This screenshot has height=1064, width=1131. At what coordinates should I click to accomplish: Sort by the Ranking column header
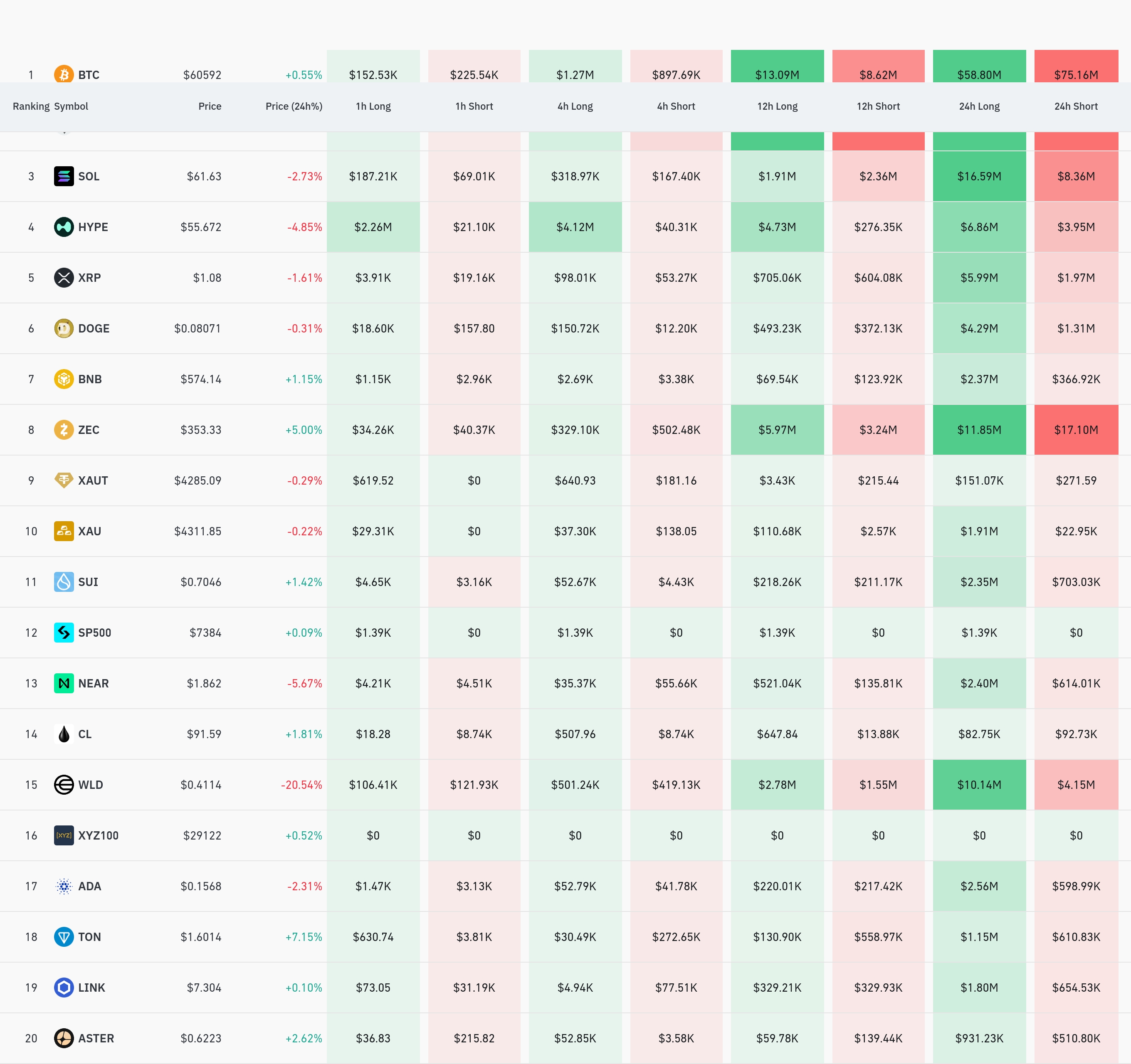[31, 106]
